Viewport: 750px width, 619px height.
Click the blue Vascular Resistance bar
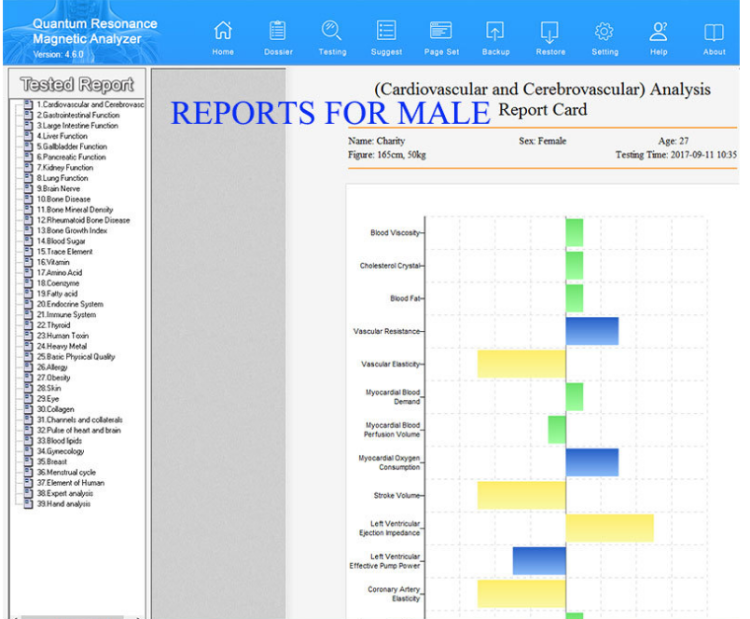[592, 331]
